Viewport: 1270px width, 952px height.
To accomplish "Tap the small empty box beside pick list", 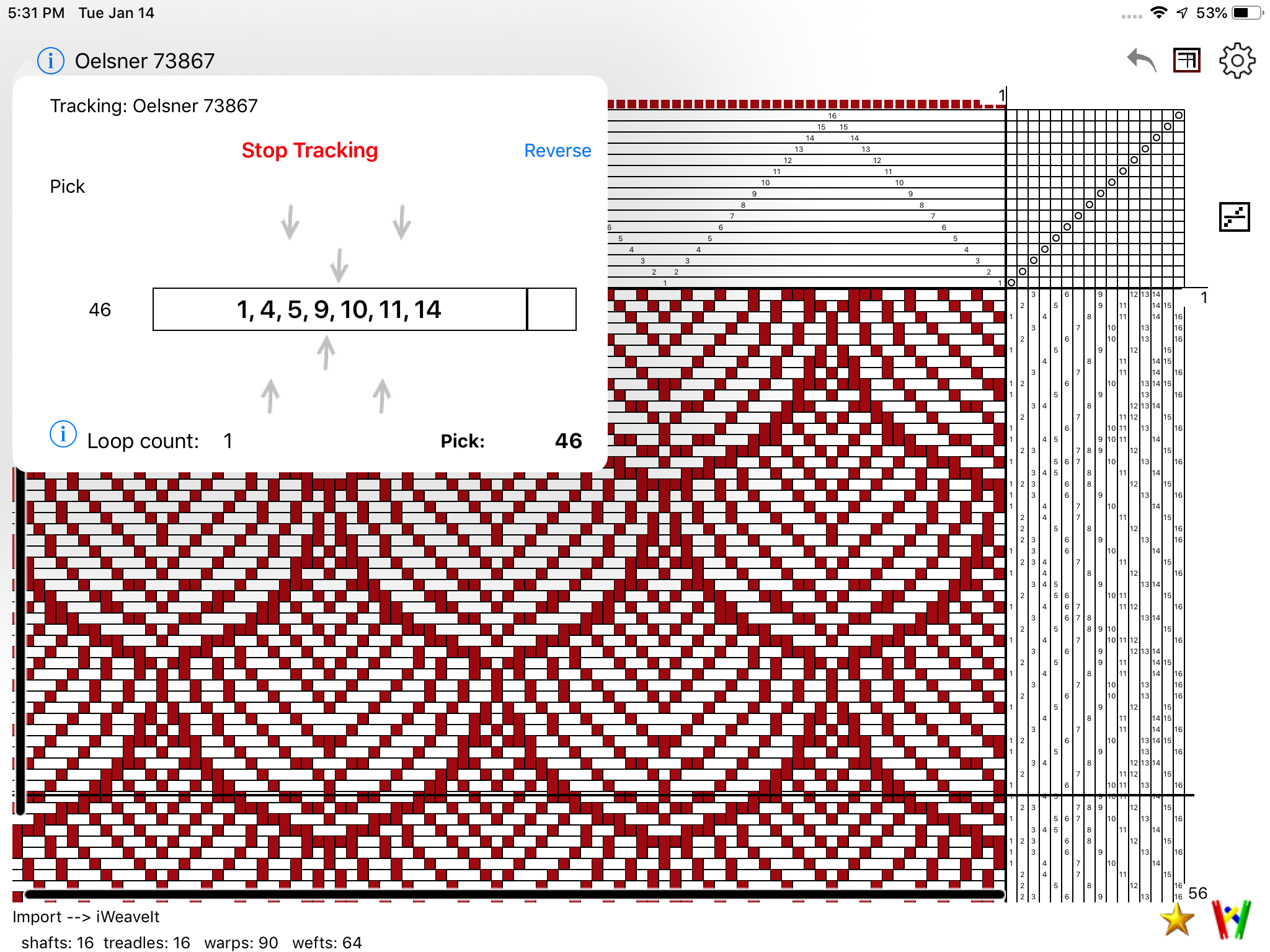I will point(551,309).
